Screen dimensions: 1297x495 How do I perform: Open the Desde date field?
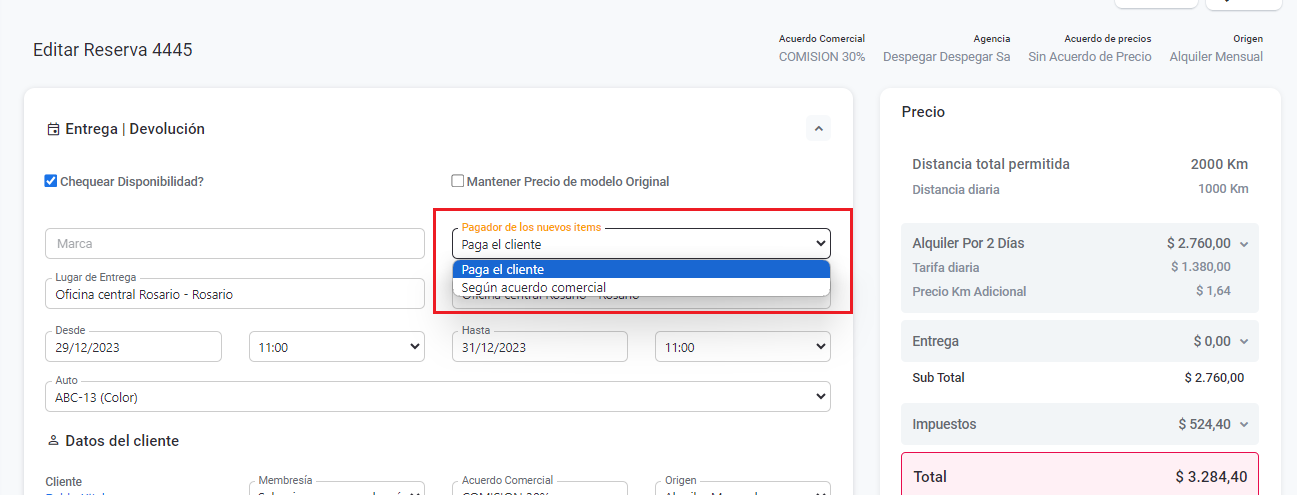pyautogui.click(x=133, y=347)
